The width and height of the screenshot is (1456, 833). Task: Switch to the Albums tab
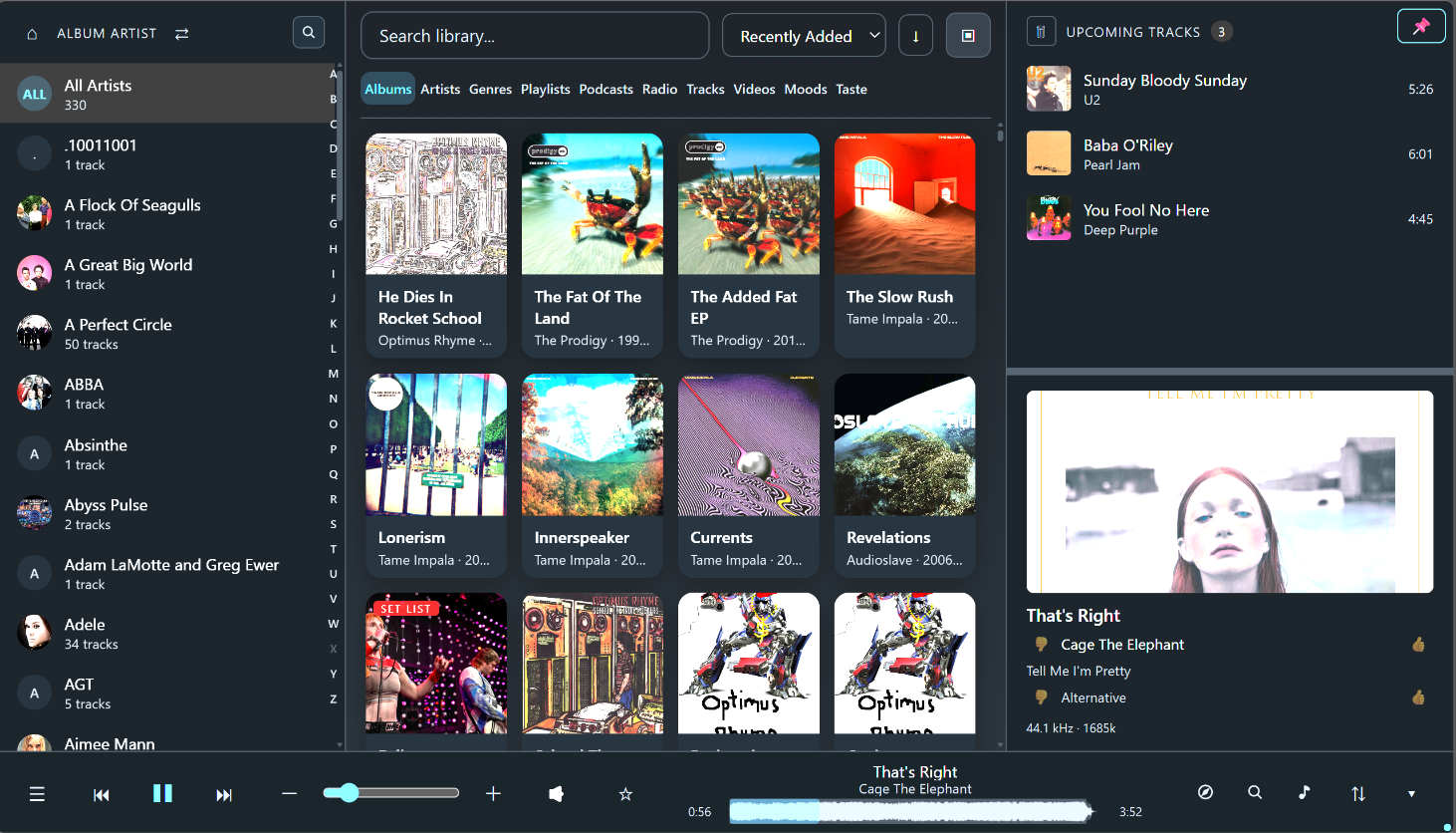(388, 89)
